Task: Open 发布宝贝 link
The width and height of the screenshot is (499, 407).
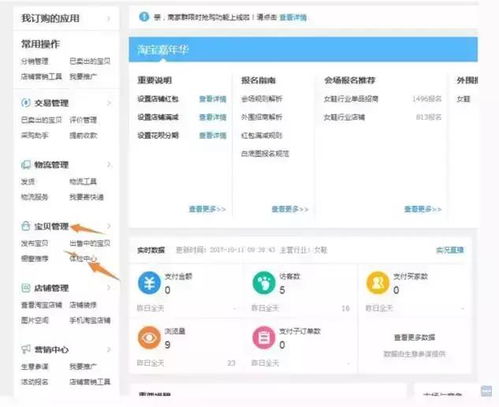Action: 35,243
